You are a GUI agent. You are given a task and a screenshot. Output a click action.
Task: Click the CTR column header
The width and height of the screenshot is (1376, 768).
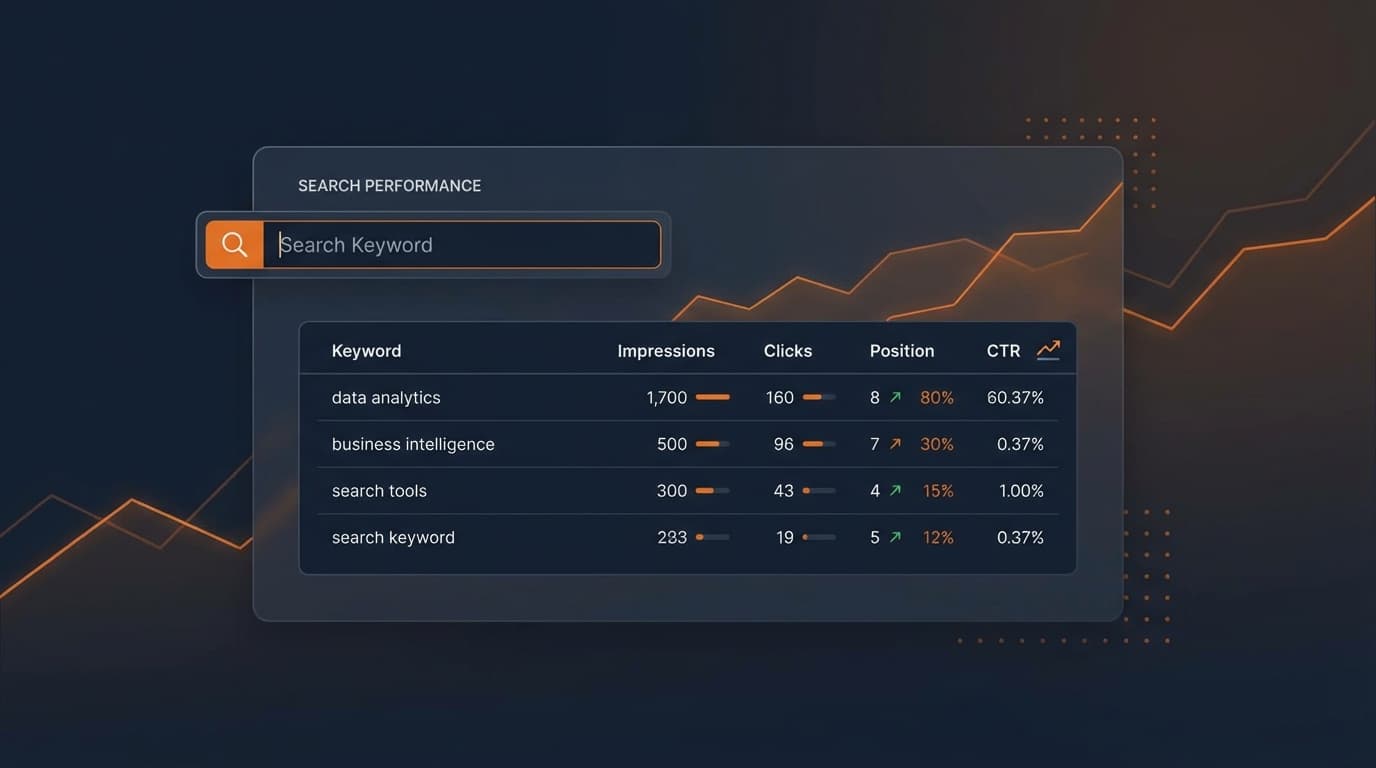click(1004, 350)
